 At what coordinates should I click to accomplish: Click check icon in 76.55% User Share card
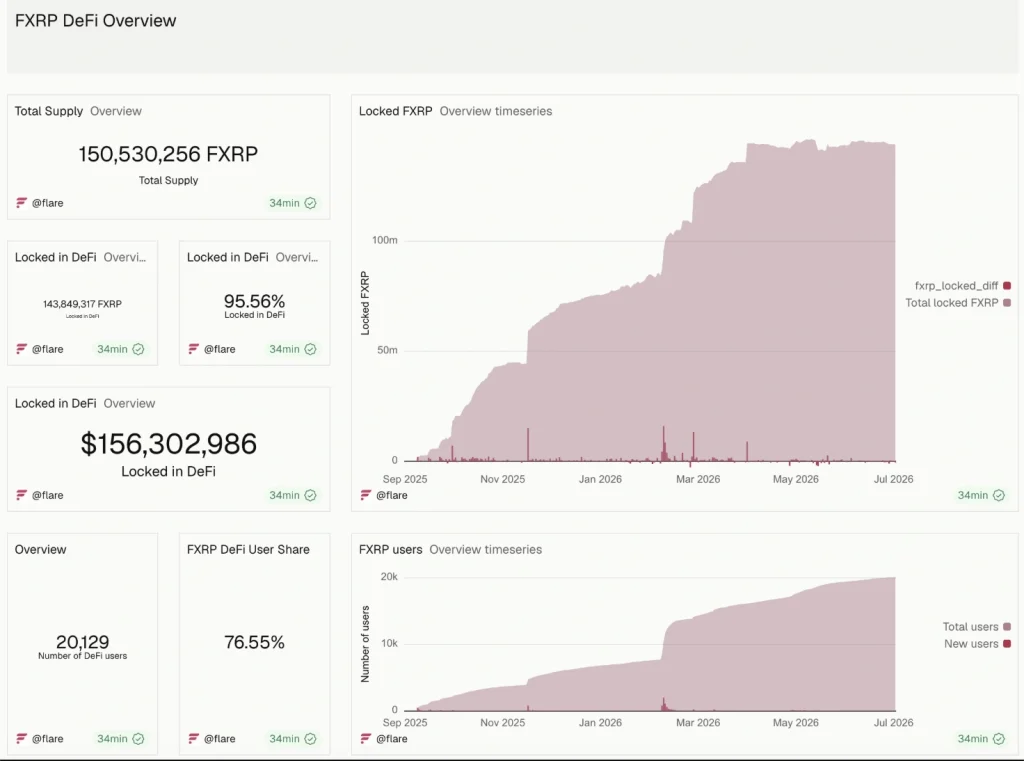point(311,739)
